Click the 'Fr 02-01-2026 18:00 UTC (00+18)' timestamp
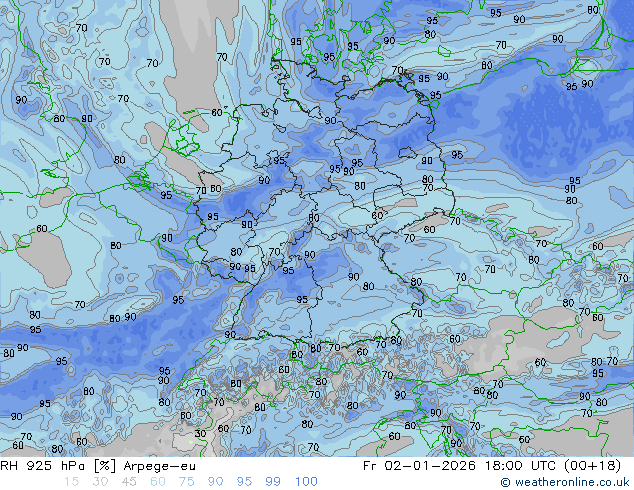 click(492, 466)
